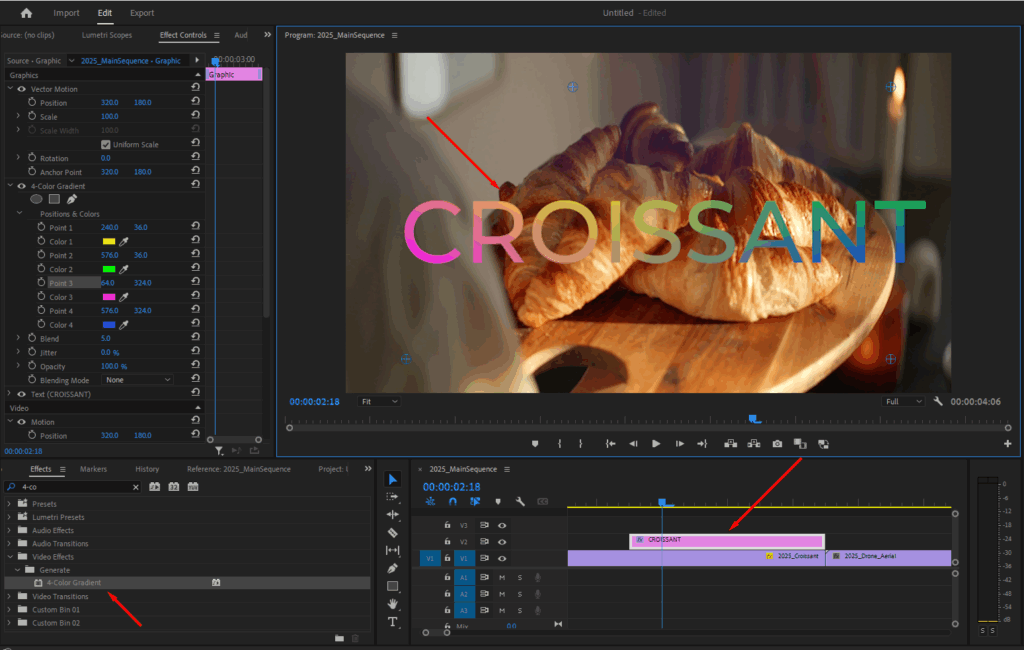Go to the Home screen icon
1024x650 pixels.
click(26, 12)
